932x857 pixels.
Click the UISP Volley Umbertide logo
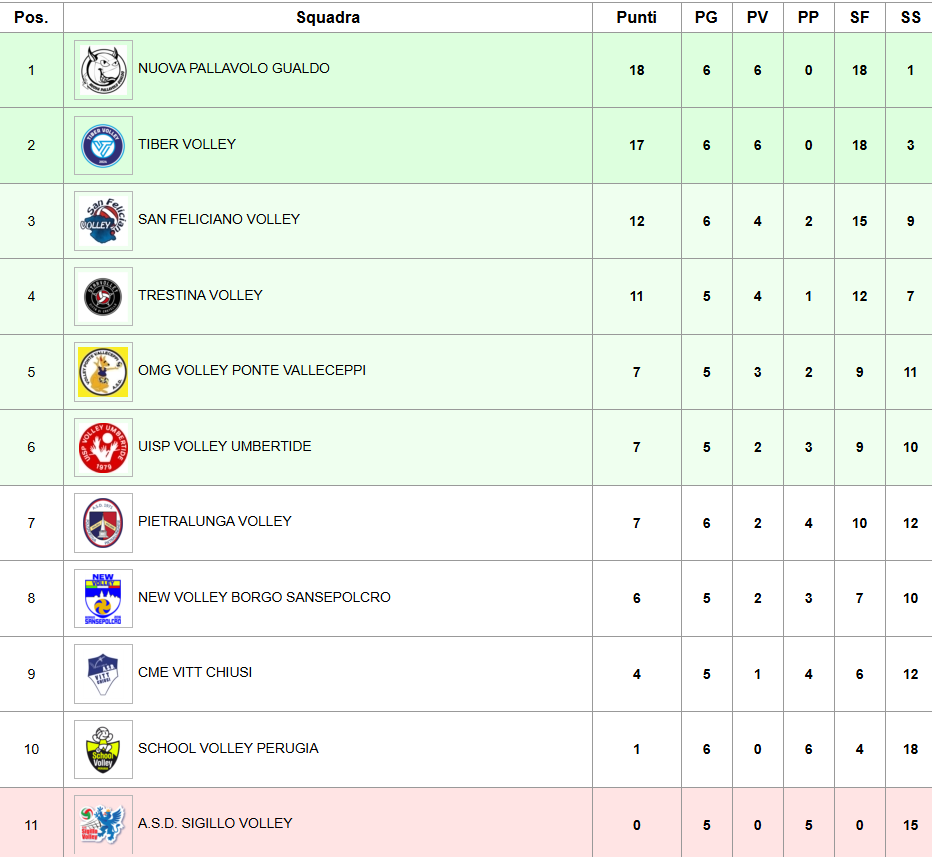tap(103, 448)
